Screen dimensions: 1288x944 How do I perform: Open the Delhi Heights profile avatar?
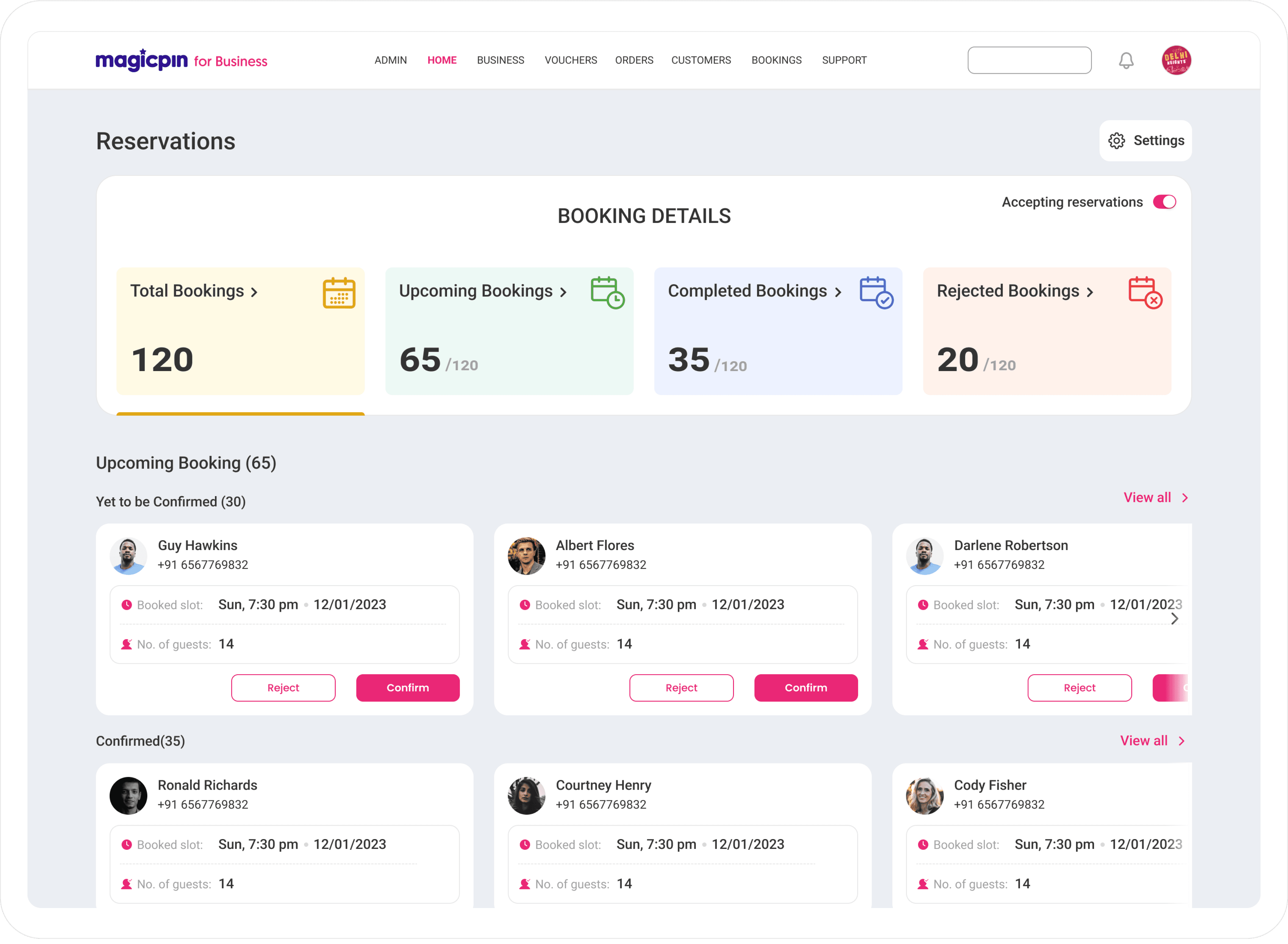[1176, 60]
